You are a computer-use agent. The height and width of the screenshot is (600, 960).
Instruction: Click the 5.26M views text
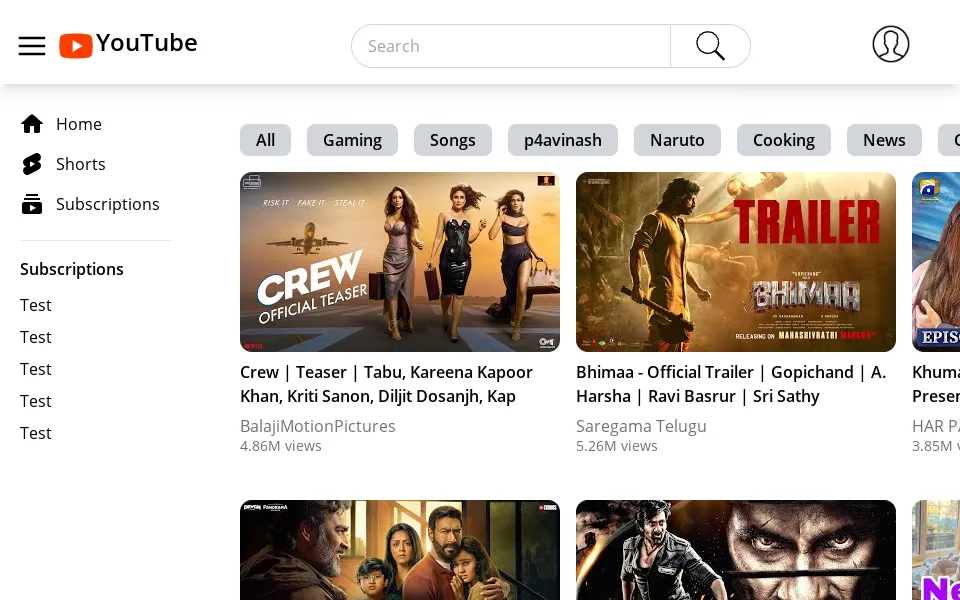(x=617, y=446)
